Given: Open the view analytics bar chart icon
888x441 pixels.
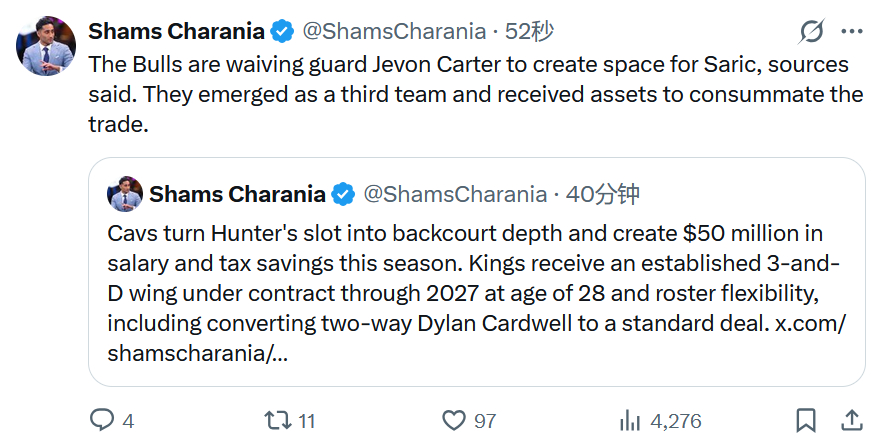Looking at the screenshot, I should [x=630, y=420].
